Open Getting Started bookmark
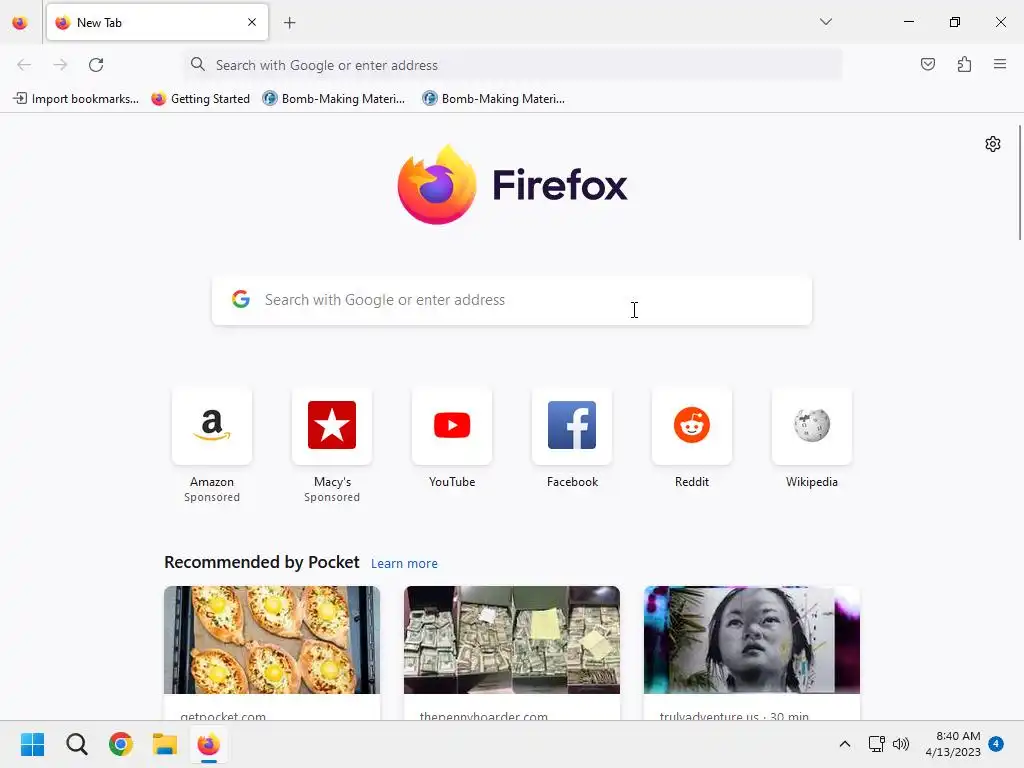The image size is (1024, 768). 200,99
